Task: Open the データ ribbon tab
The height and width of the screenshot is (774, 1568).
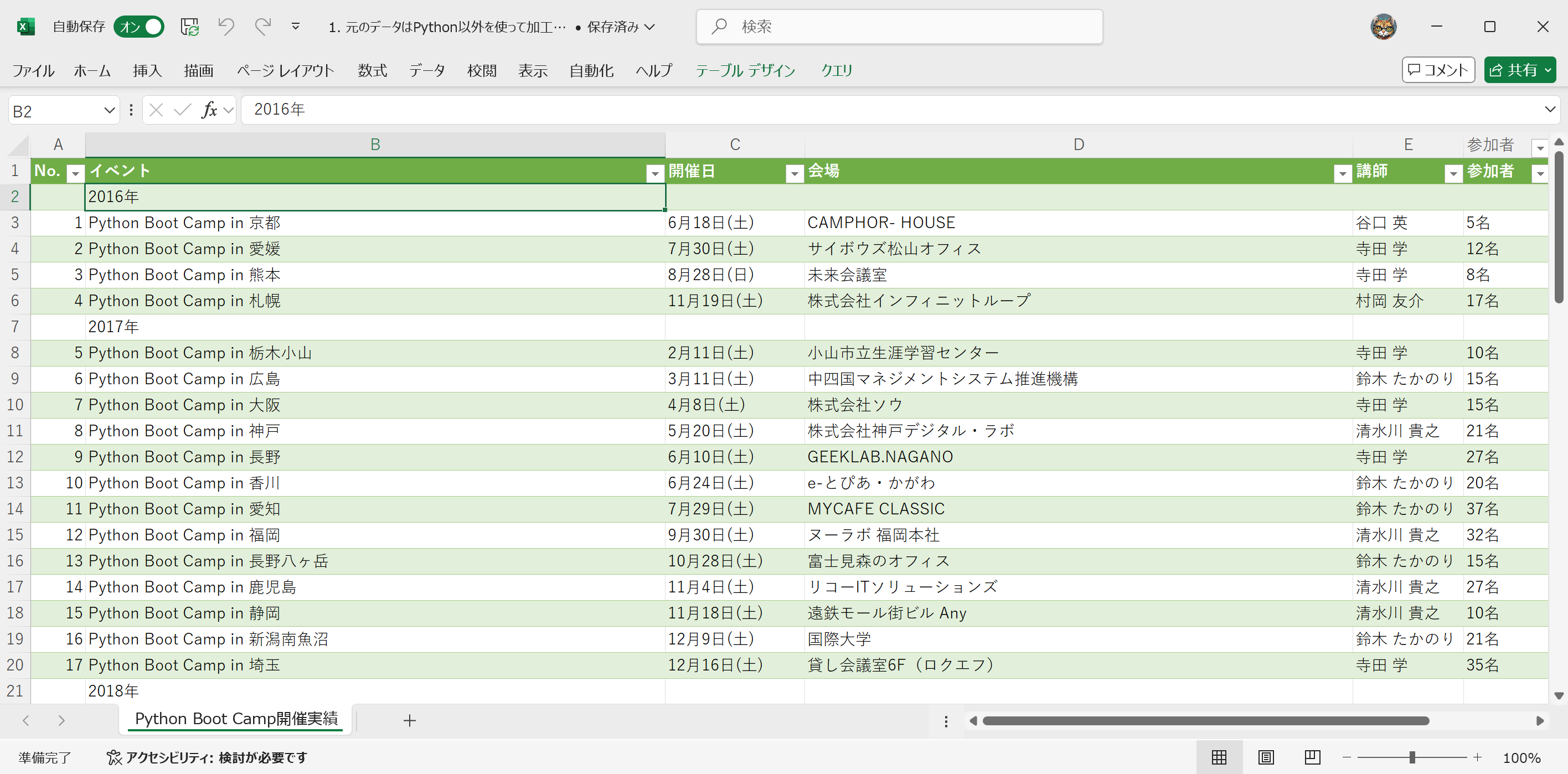Action: tap(427, 70)
